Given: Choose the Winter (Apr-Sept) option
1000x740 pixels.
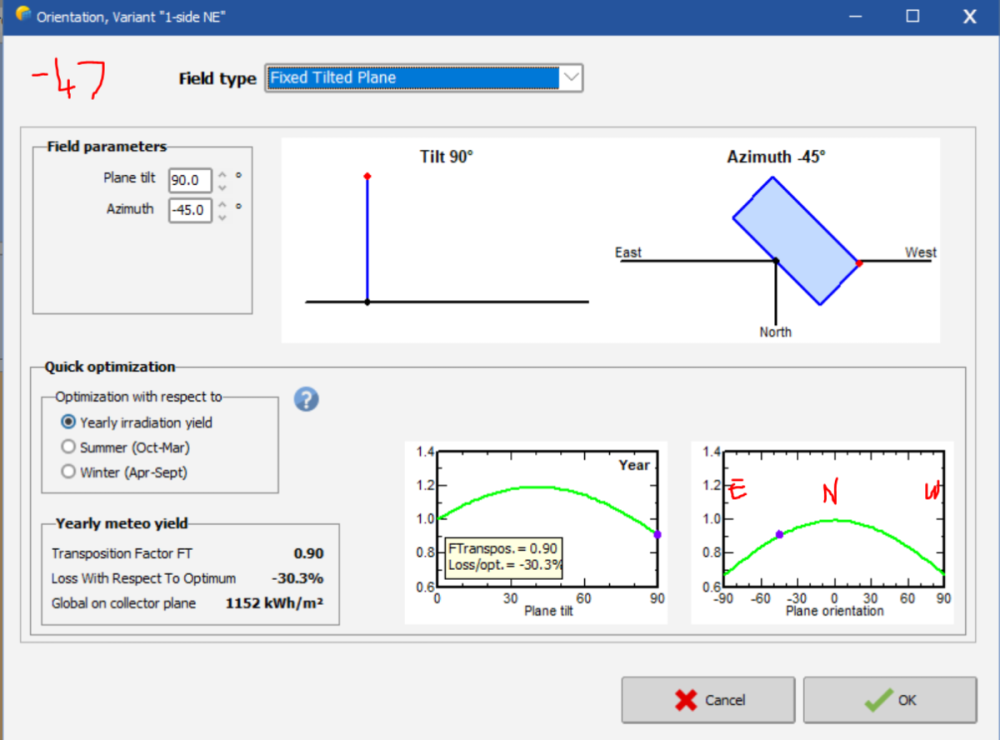Looking at the screenshot, I should (x=69, y=471).
